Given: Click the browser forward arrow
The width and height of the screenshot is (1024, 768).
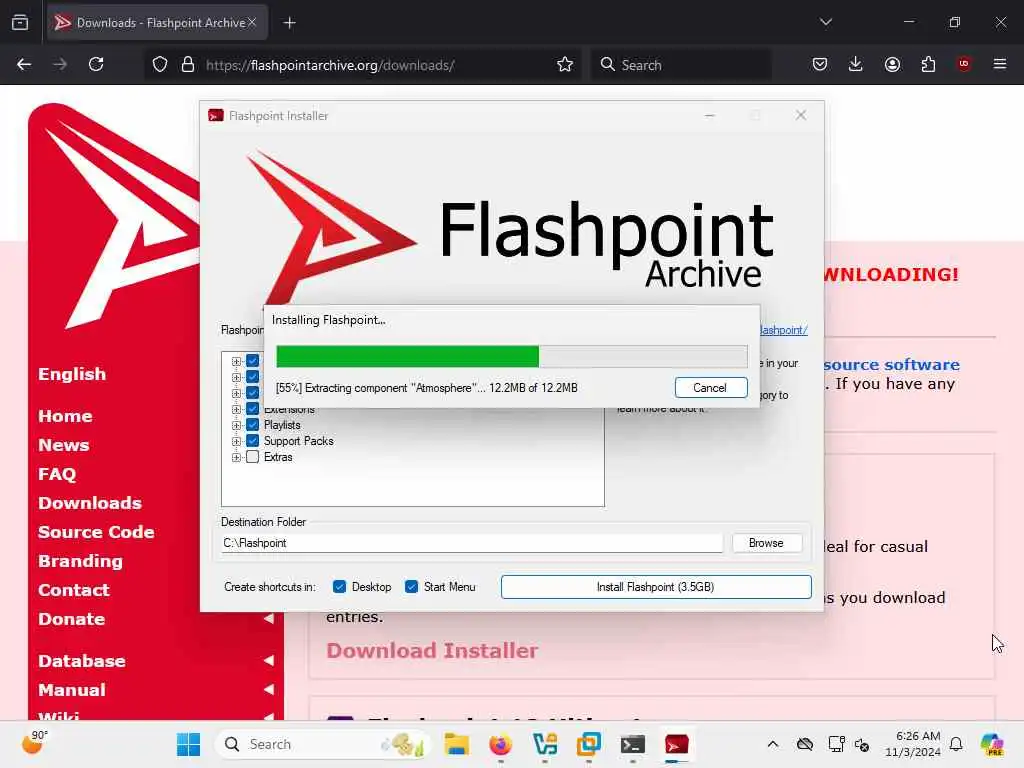Looking at the screenshot, I should 60,64.
